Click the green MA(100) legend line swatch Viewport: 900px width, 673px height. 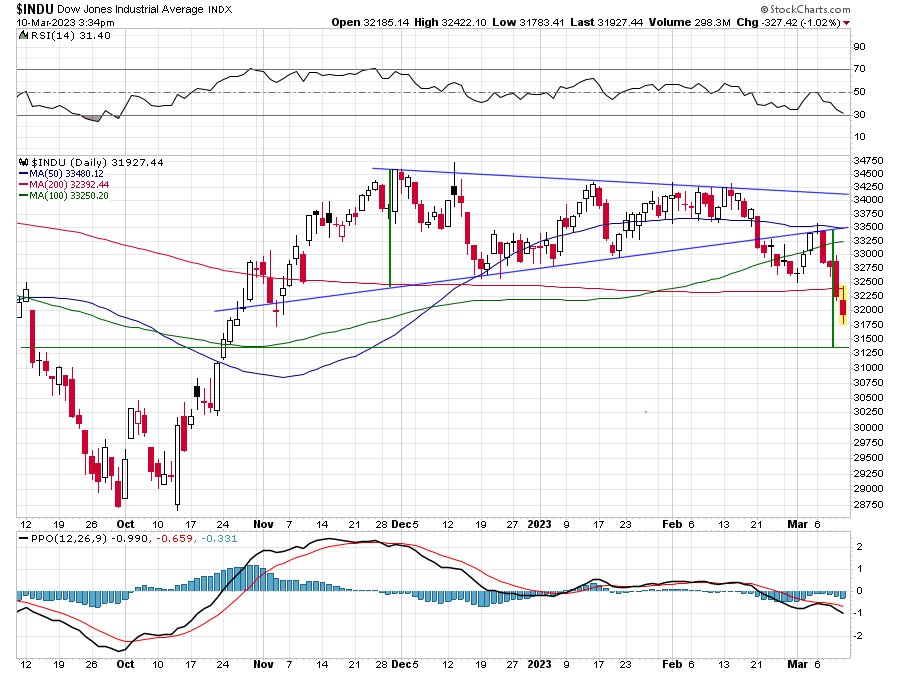[x=24, y=195]
